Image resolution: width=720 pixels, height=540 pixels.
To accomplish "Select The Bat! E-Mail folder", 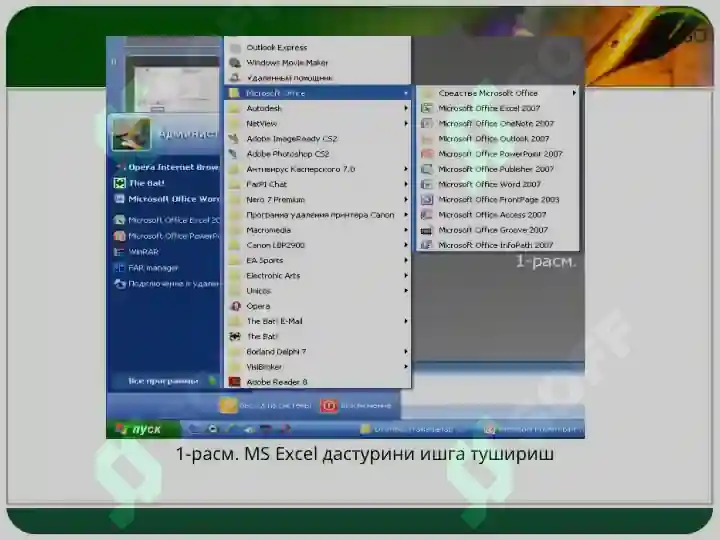I will point(318,321).
